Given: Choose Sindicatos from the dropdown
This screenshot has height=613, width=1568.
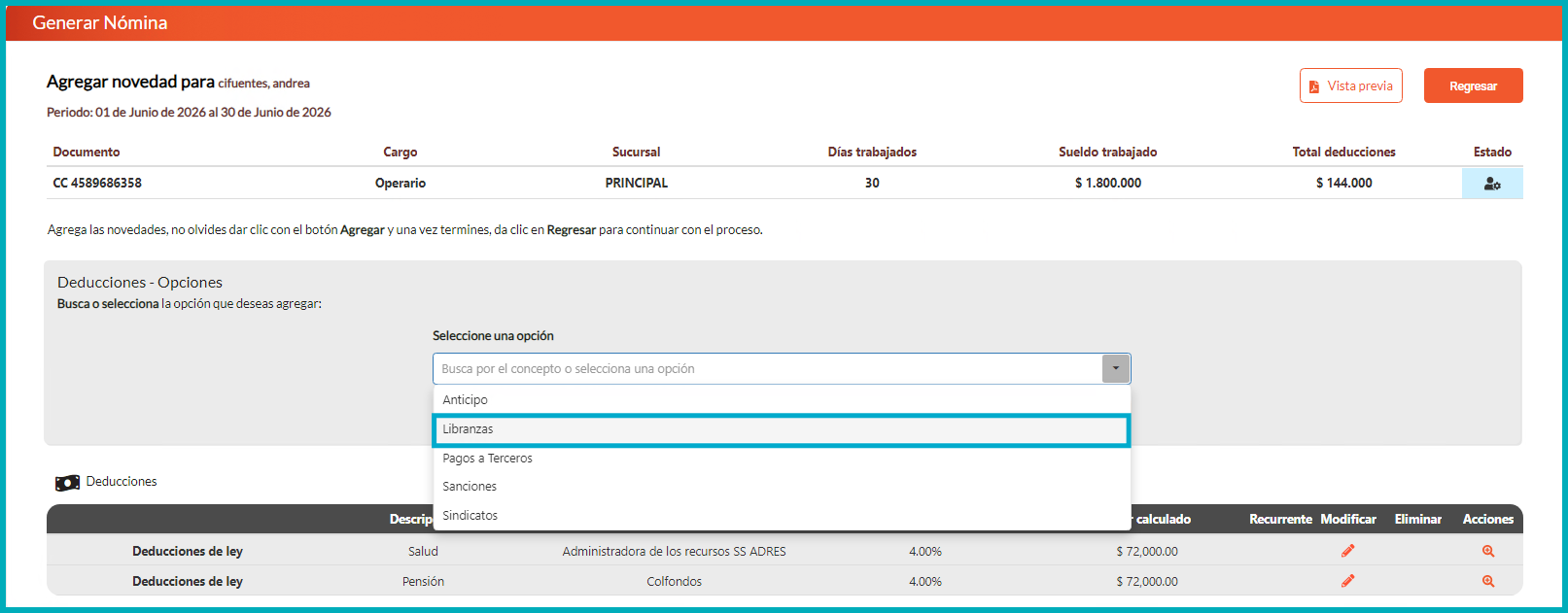Looking at the screenshot, I should coord(782,516).
